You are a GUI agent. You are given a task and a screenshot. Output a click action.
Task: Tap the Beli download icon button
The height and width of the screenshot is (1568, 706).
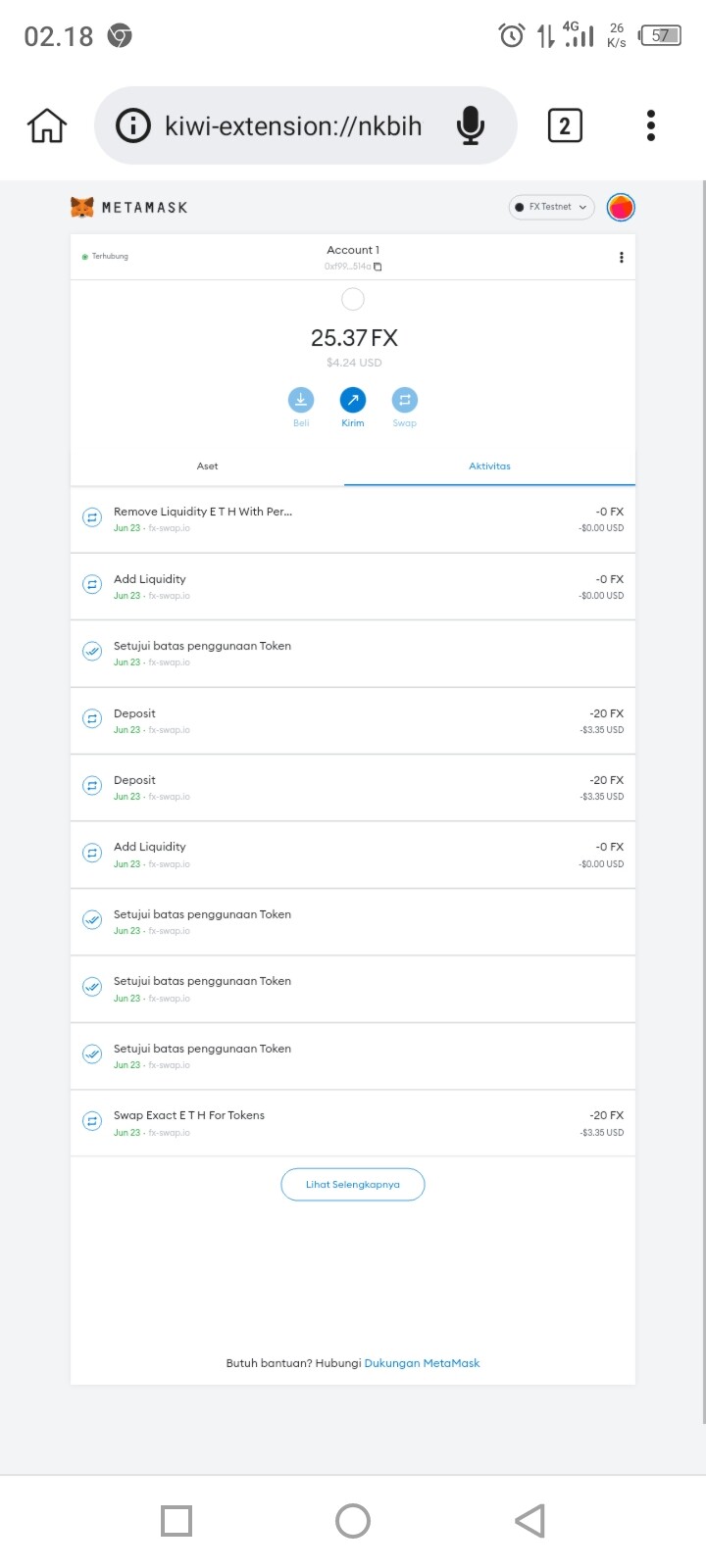301,400
